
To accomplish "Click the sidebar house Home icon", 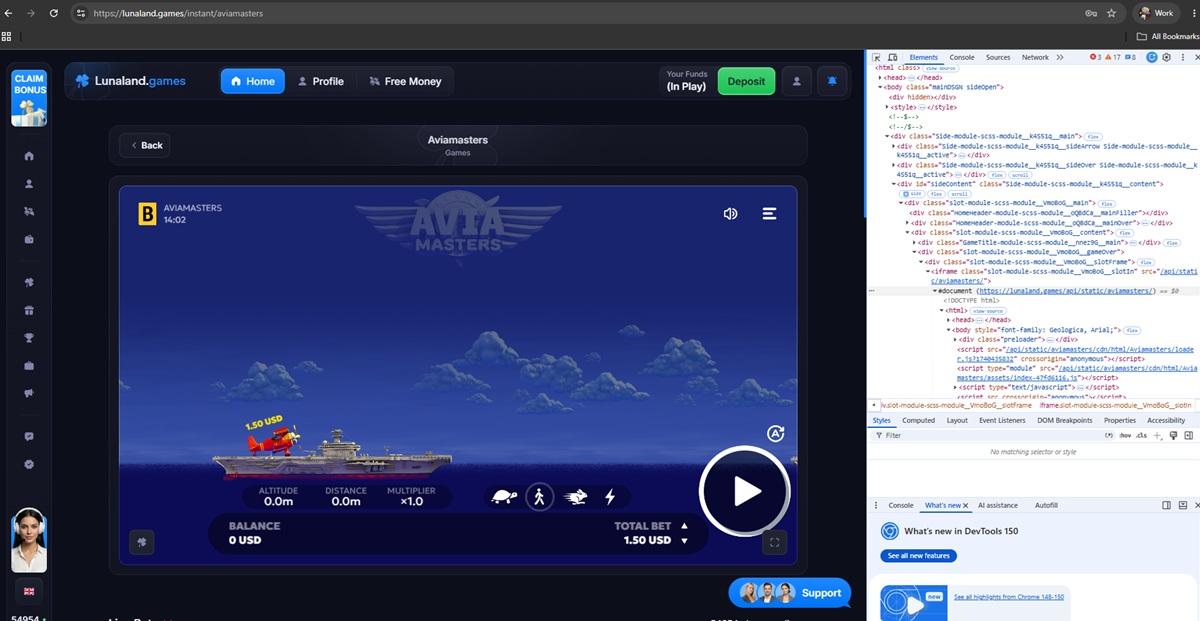I will point(29,156).
